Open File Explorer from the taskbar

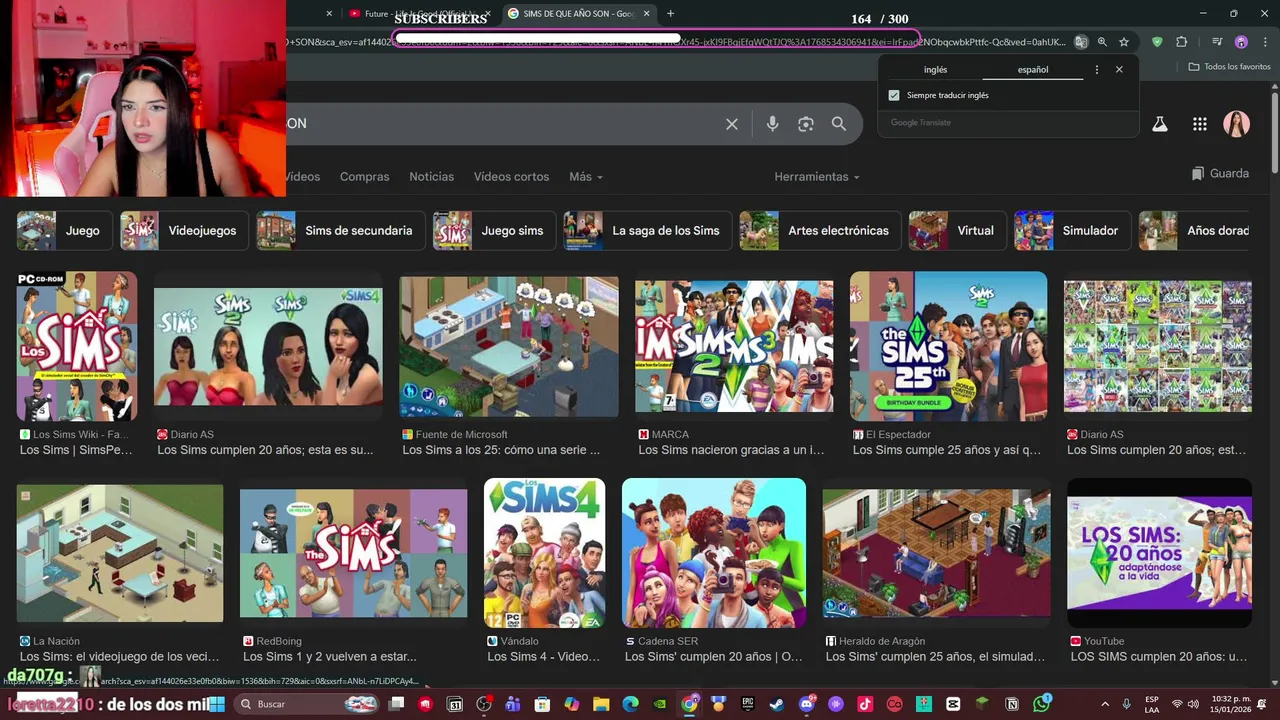point(601,704)
